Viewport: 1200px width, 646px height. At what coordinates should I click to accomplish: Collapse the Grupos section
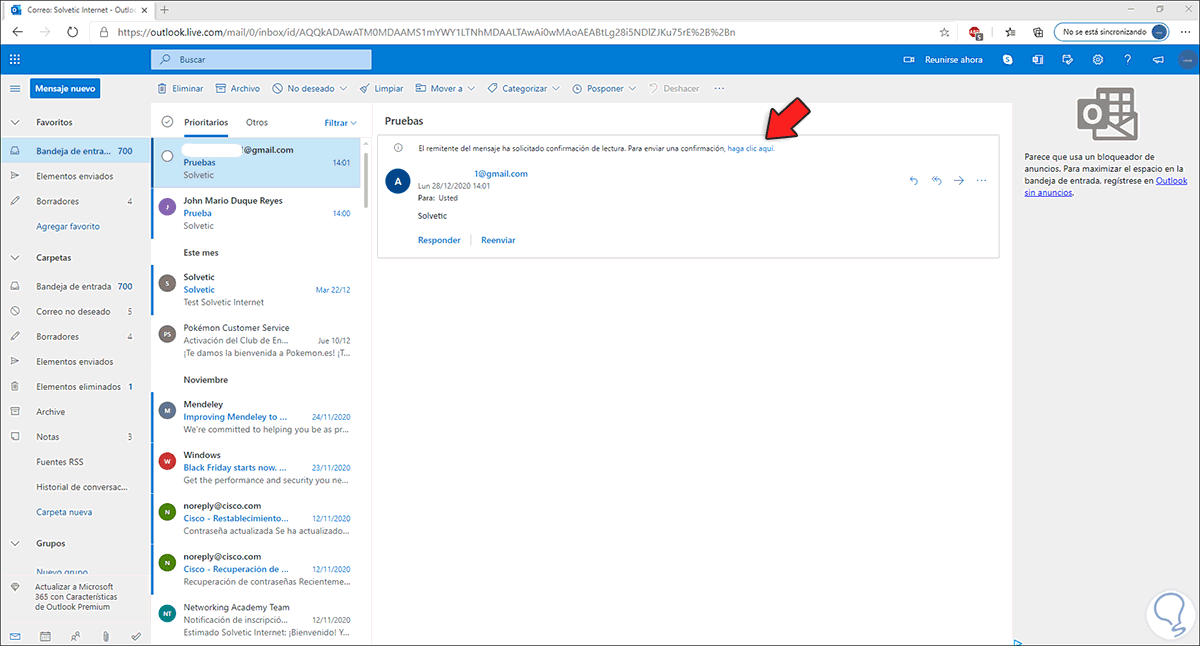pyautogui.click(x=14, y=543)
